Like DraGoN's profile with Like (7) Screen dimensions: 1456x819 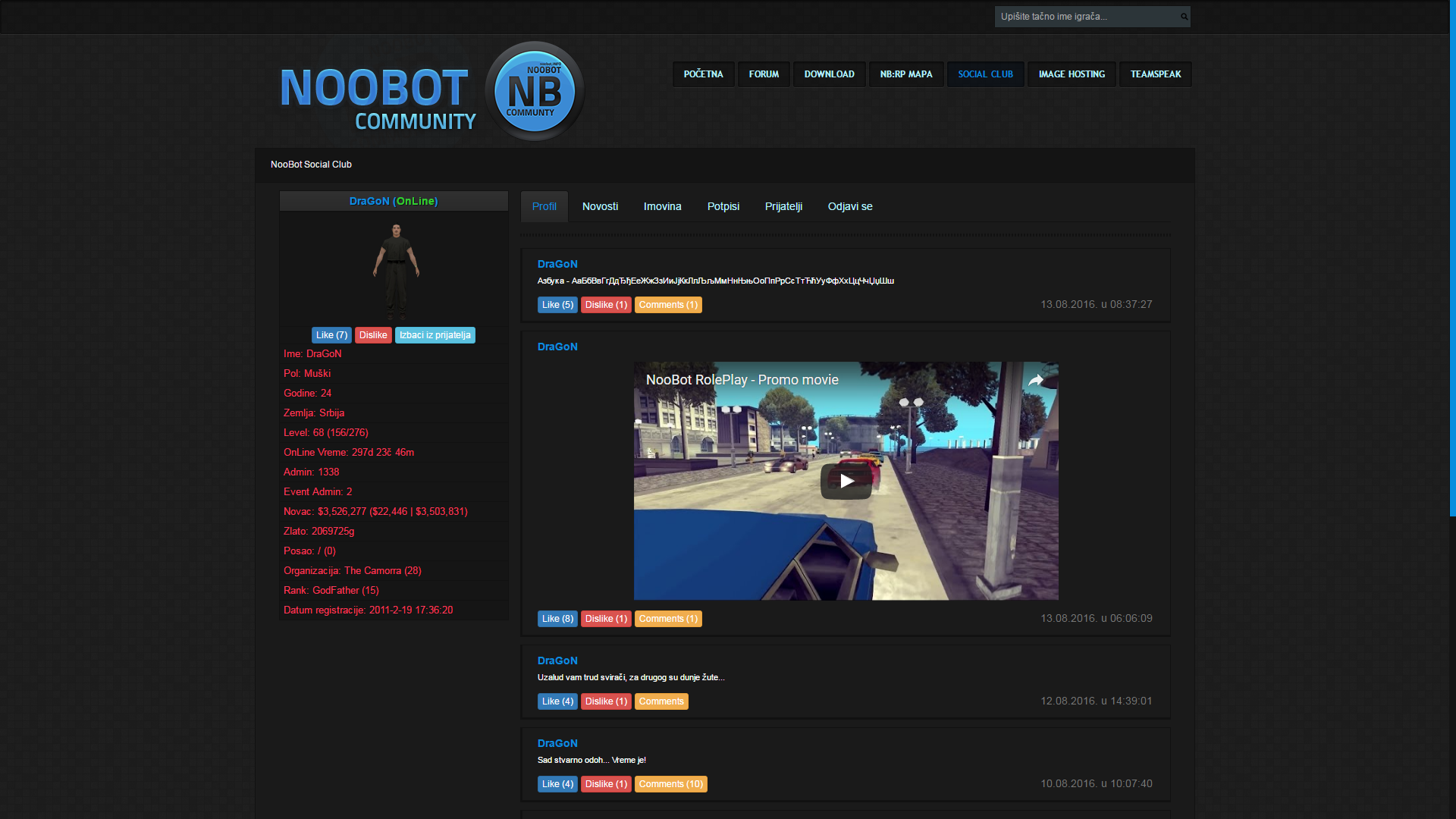pos(331,335)
